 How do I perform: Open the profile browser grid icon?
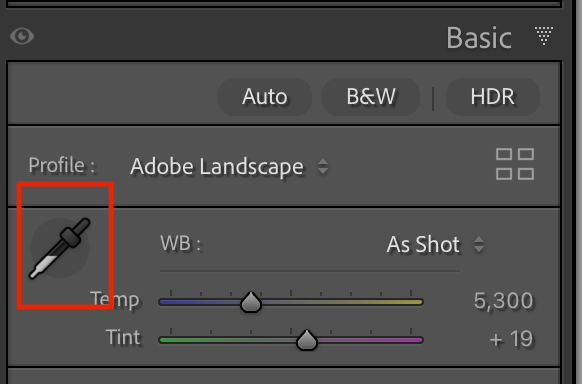pyautogui.click(x=515, y=164)
